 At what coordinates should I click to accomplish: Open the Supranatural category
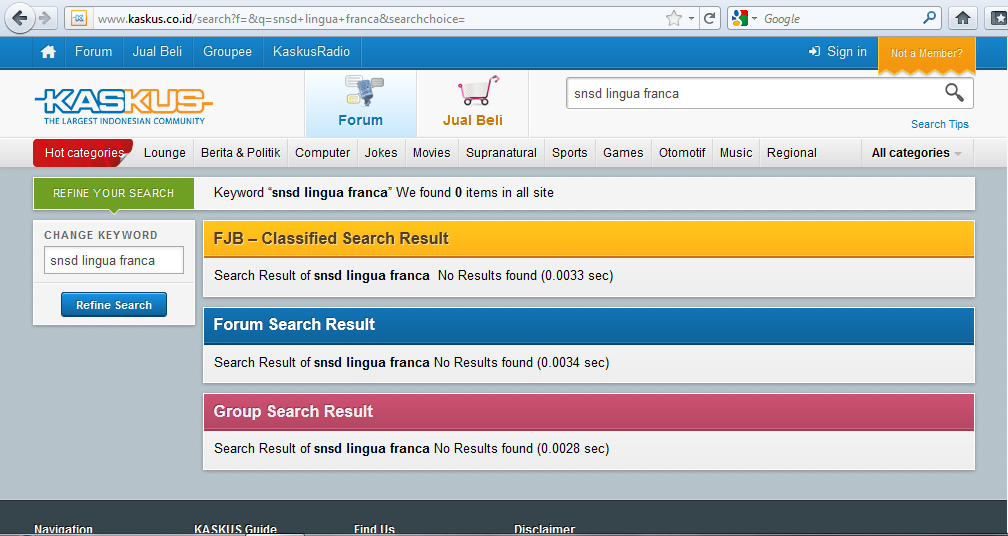pyautogui.click(x=501, y=153)
